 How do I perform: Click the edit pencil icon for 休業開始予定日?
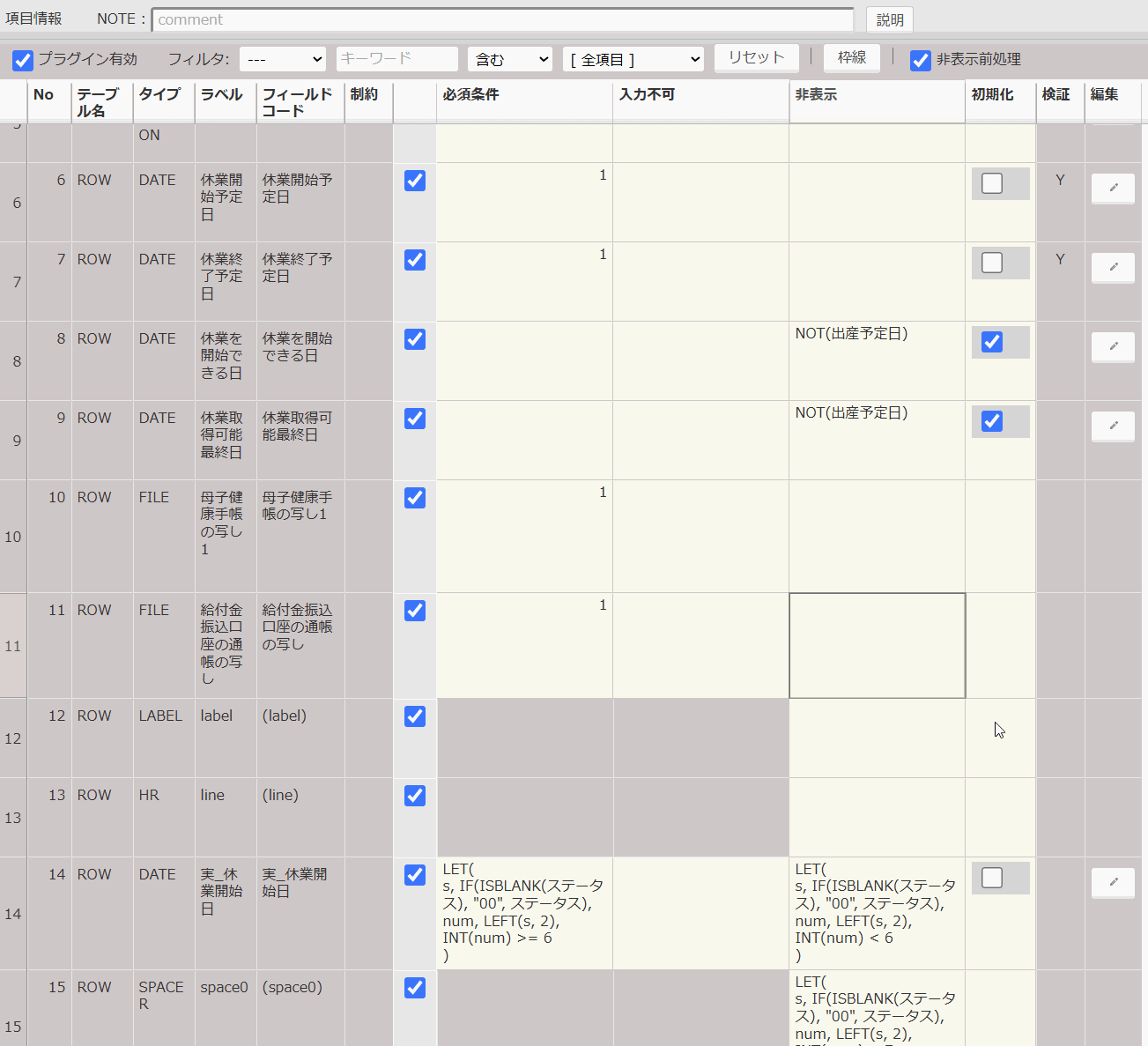[1113, 188]
